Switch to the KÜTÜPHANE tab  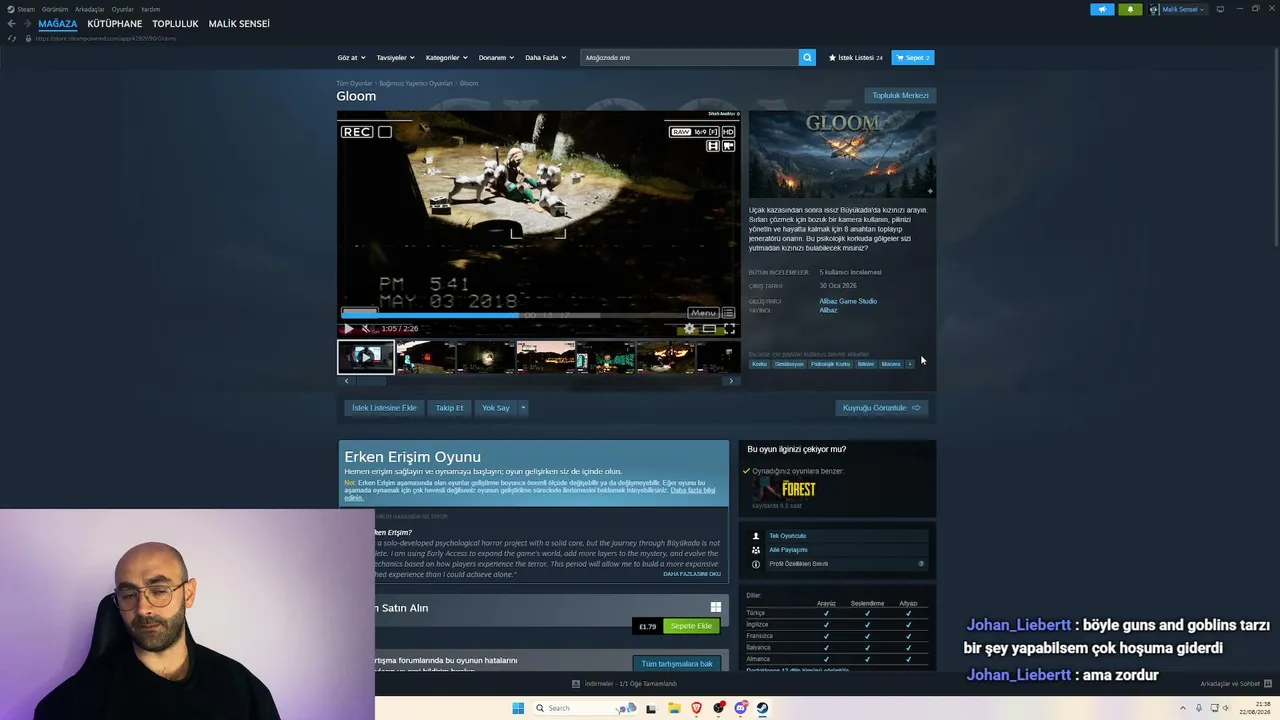click(x=115, y=24)
